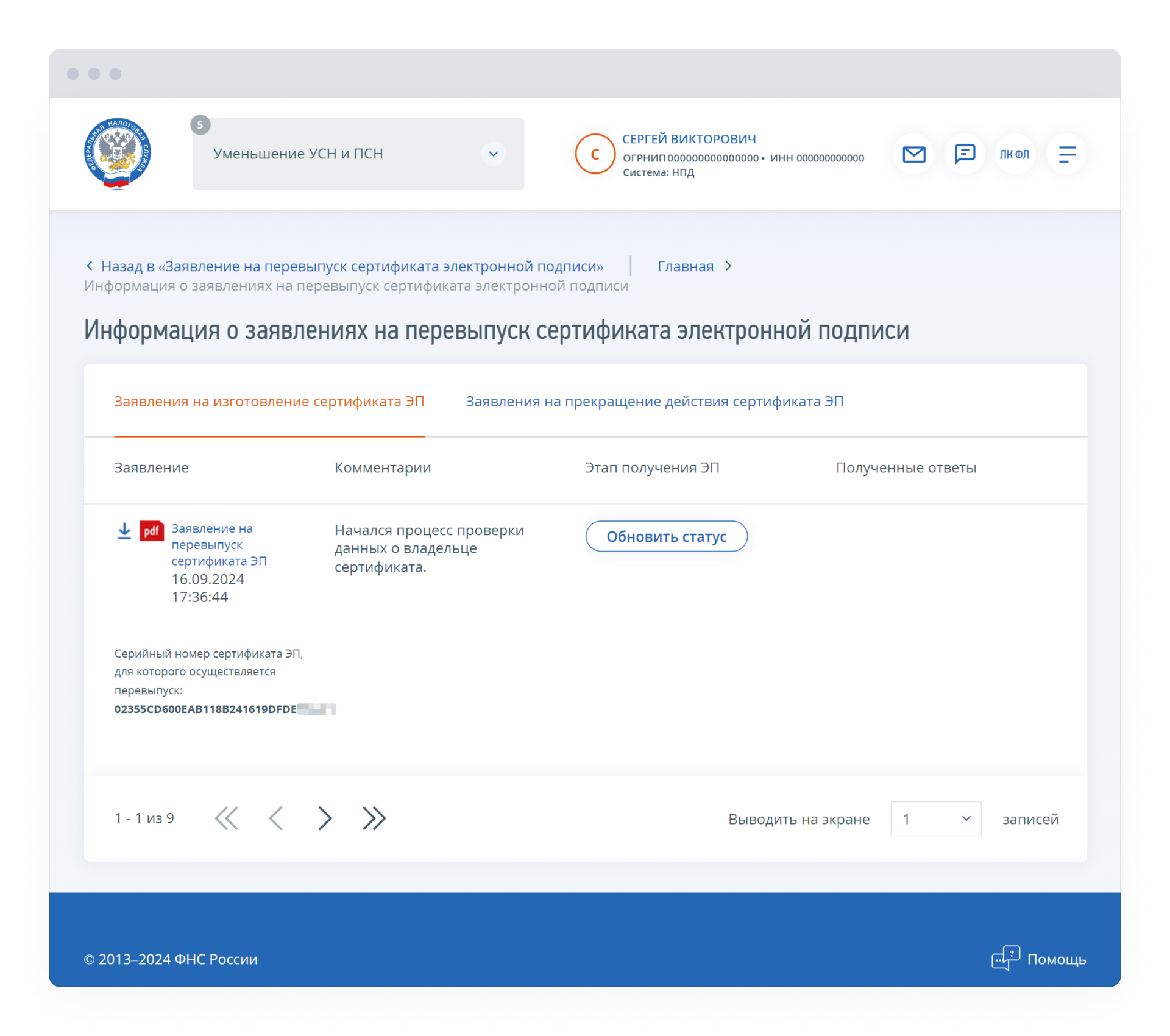Go to the next page arrow

point(325,818)
